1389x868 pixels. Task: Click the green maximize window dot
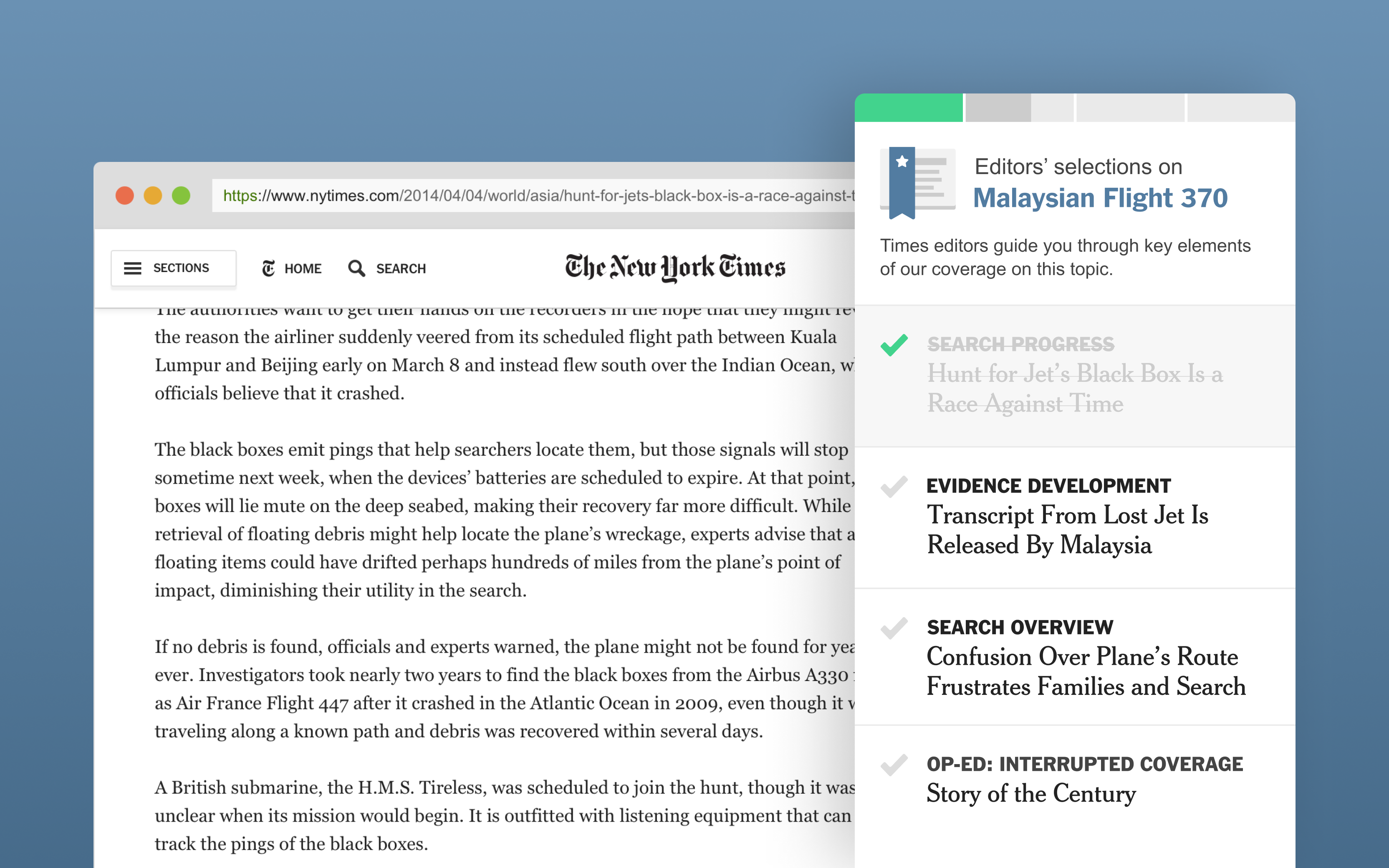click(x=181, y=196)
